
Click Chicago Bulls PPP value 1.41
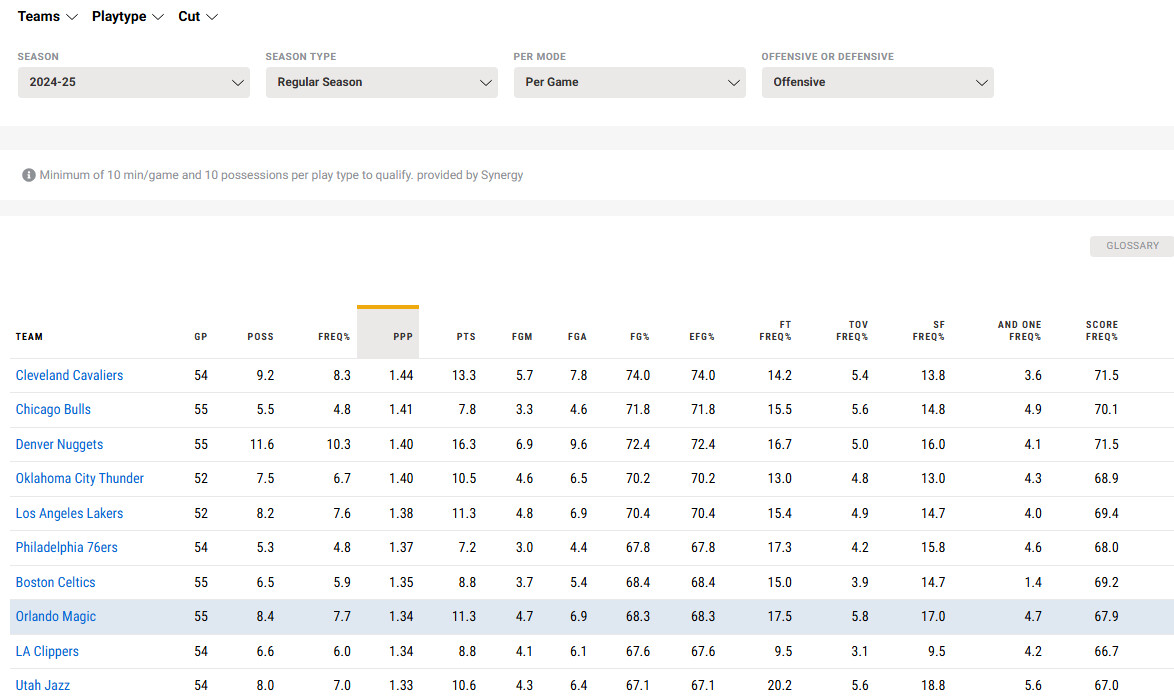(x=401, y=410)
